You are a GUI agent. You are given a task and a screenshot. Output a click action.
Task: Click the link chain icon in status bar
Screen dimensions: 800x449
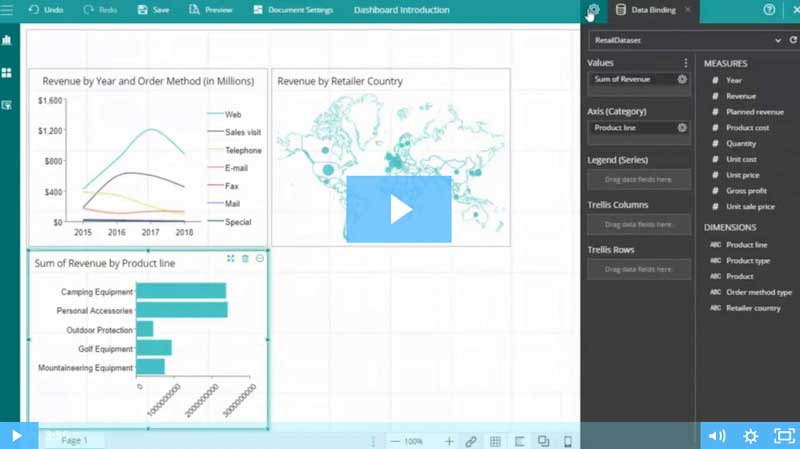point(471,441)
